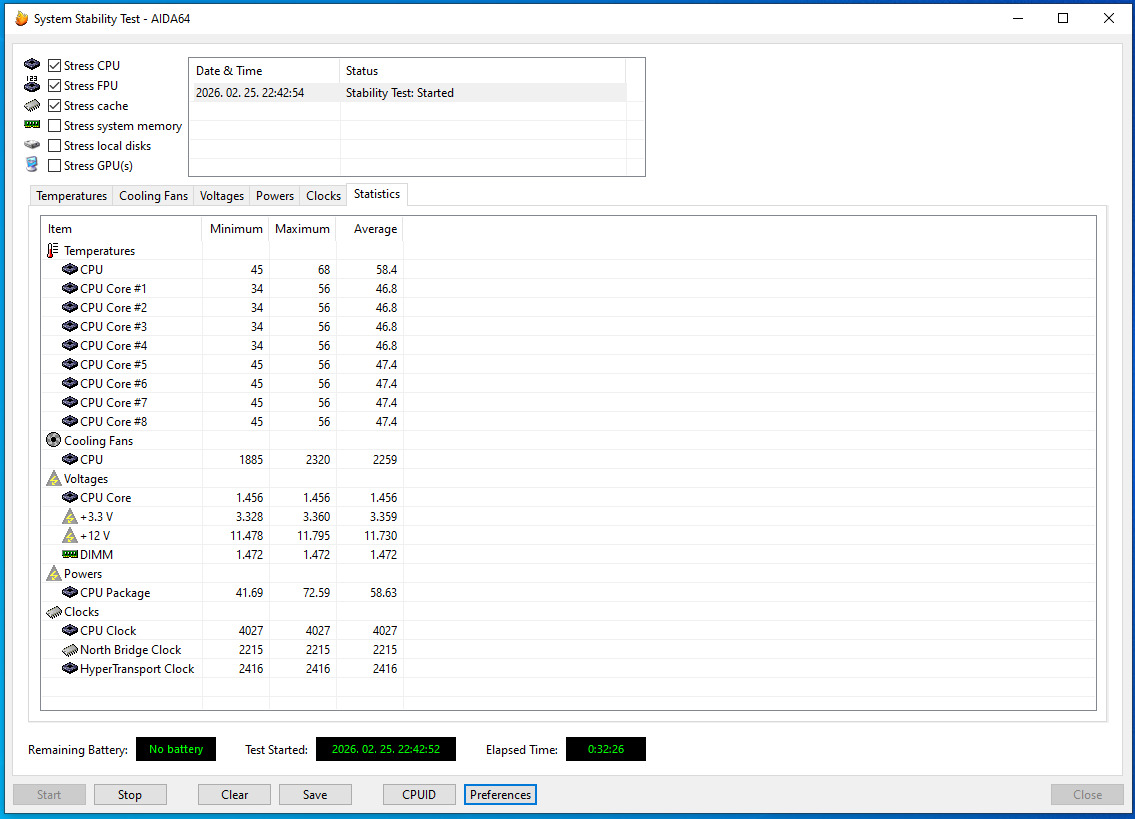Open the Preferences button
Image resolution: width=1135 pixels, height=819 pixels.
pos(500,794)
